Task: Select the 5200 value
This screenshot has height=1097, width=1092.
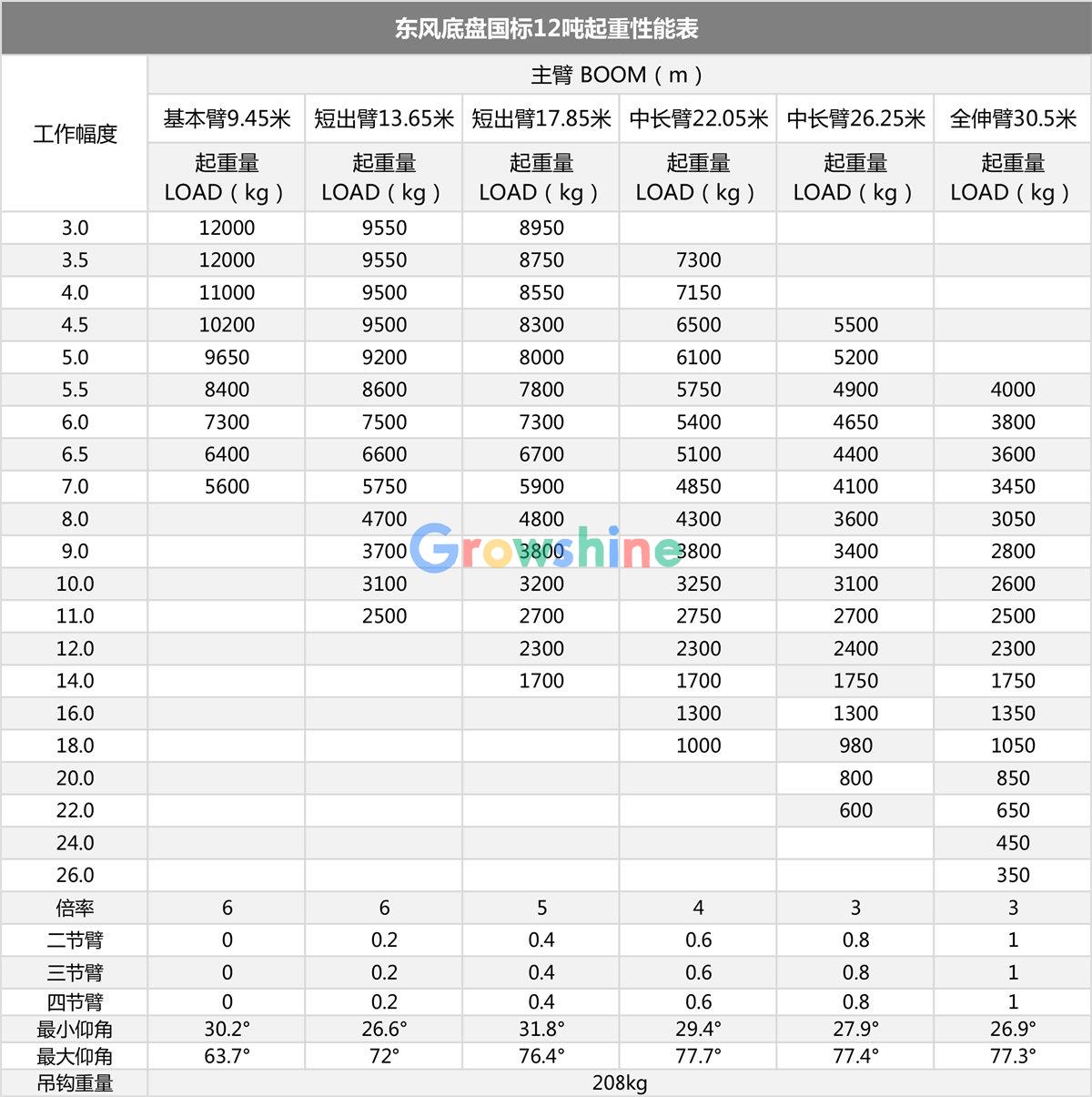Action: 856,357
